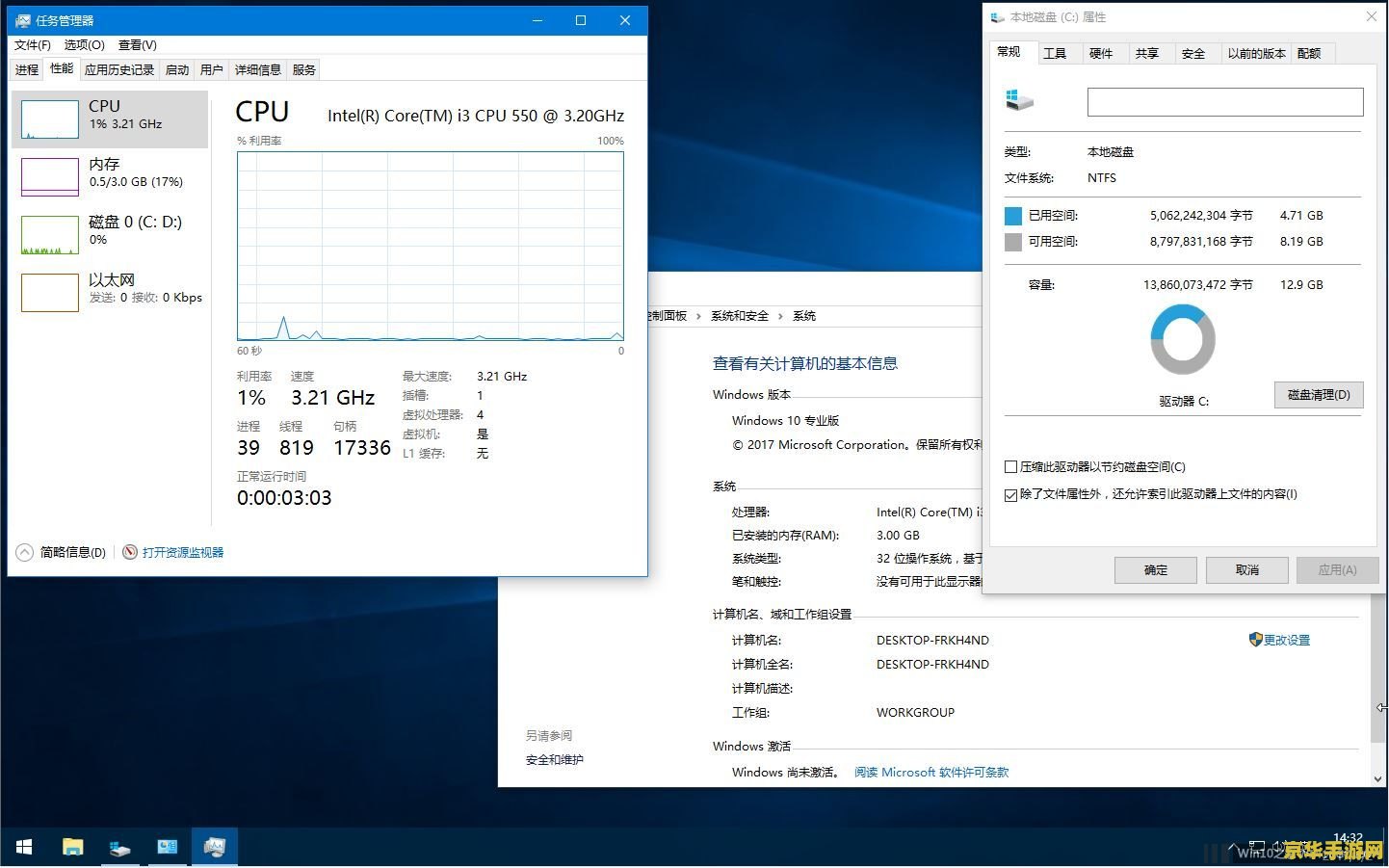The width and height of the screenshot is (1389, 868).
Task: Click OK in disk properties
Action: [x=1156, y=570]
